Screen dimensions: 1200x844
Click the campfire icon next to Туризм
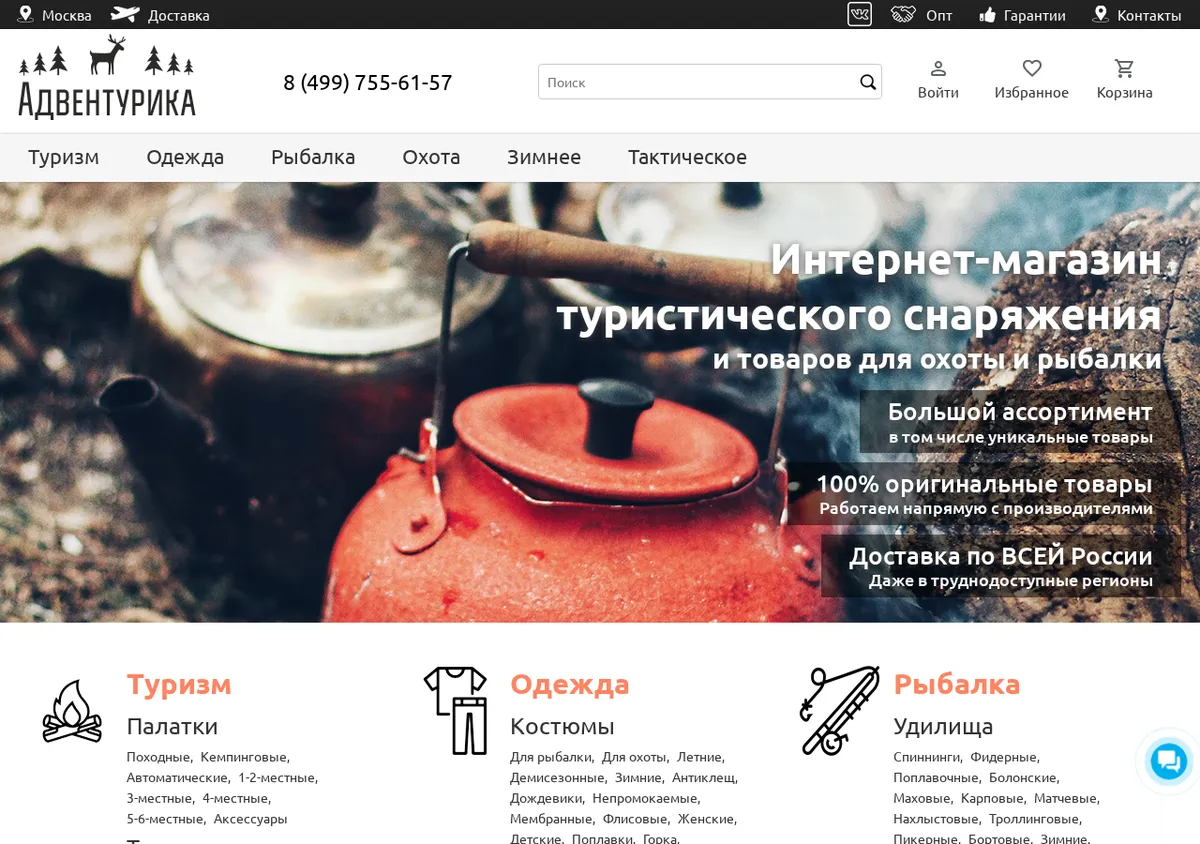point(72,711)
